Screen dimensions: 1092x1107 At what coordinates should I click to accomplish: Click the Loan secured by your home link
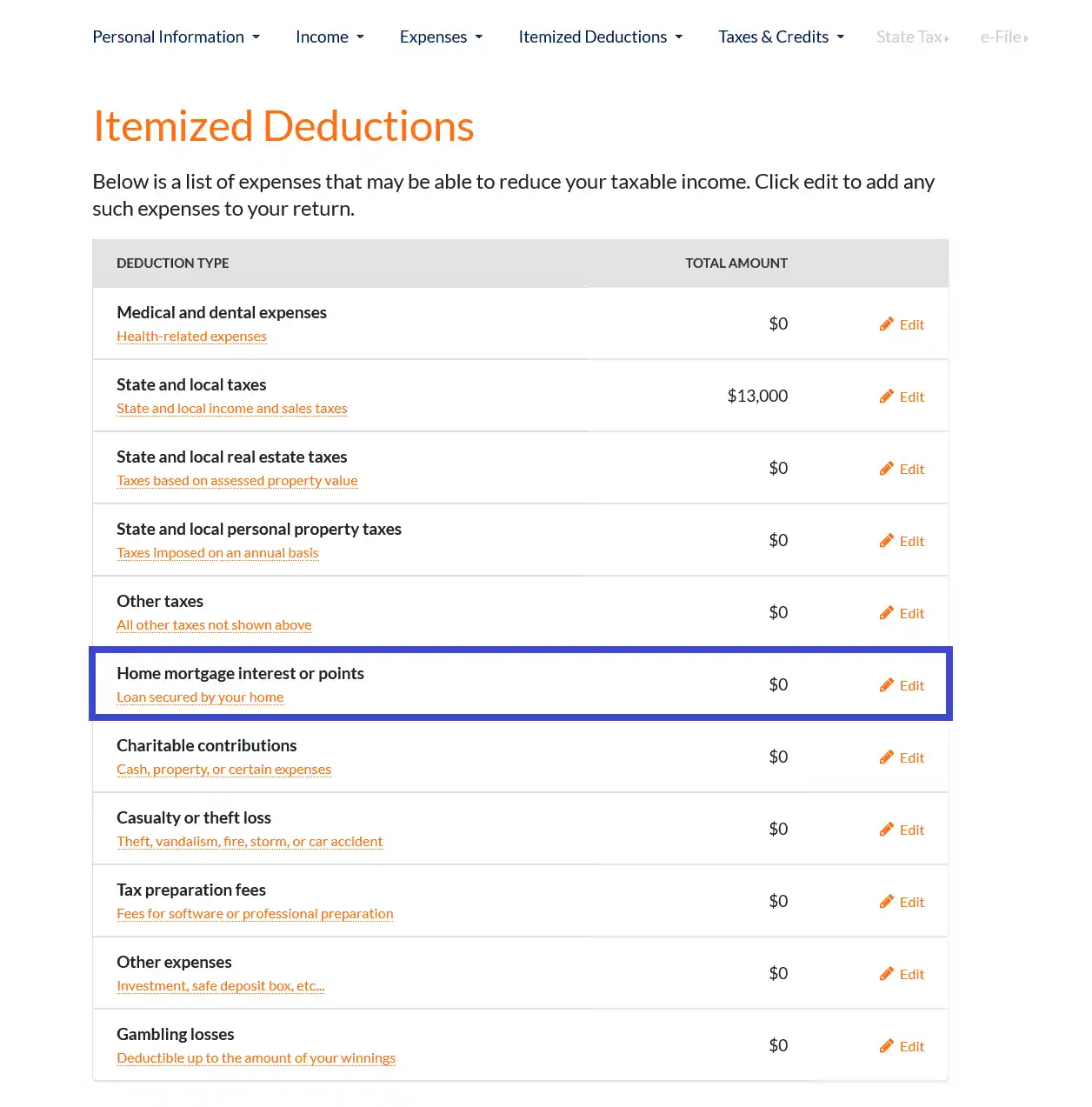point(199,696)
